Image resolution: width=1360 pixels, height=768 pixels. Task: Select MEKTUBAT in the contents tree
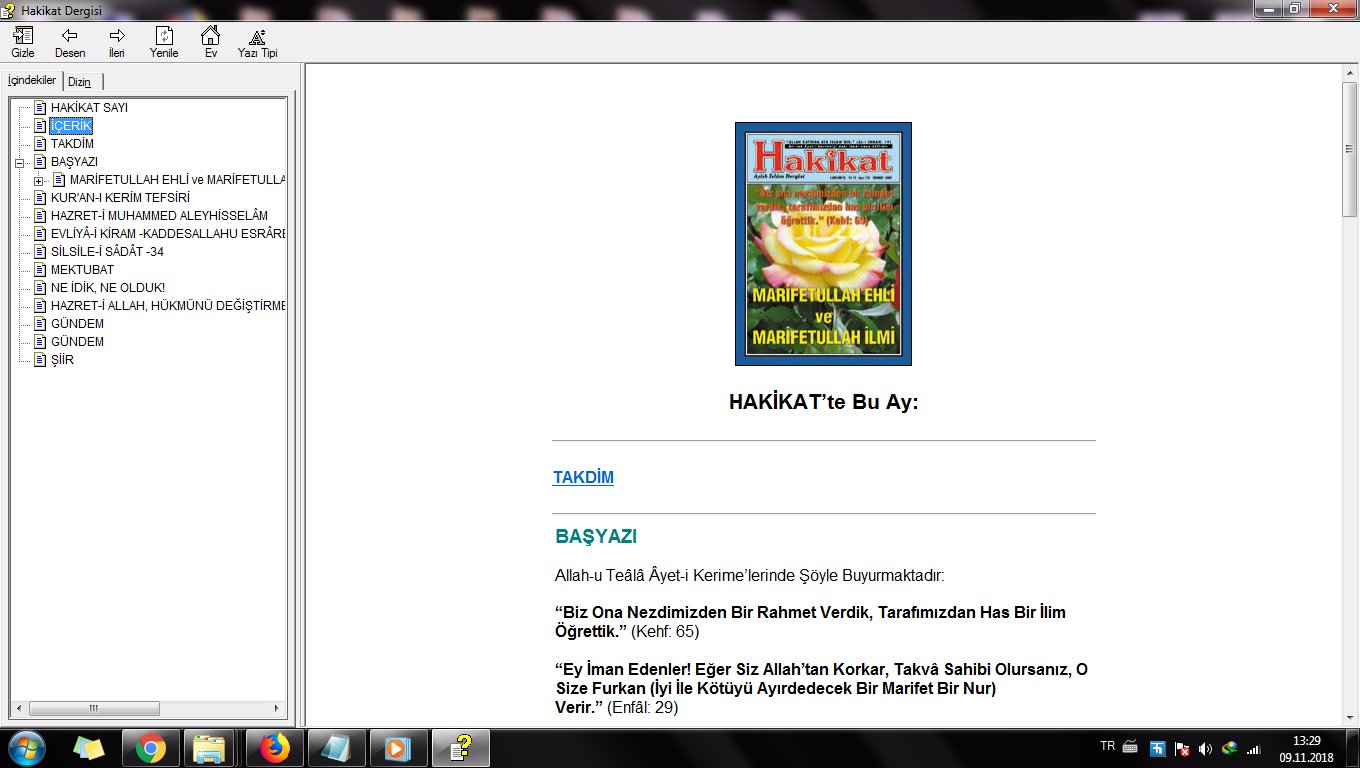(82, 270)
